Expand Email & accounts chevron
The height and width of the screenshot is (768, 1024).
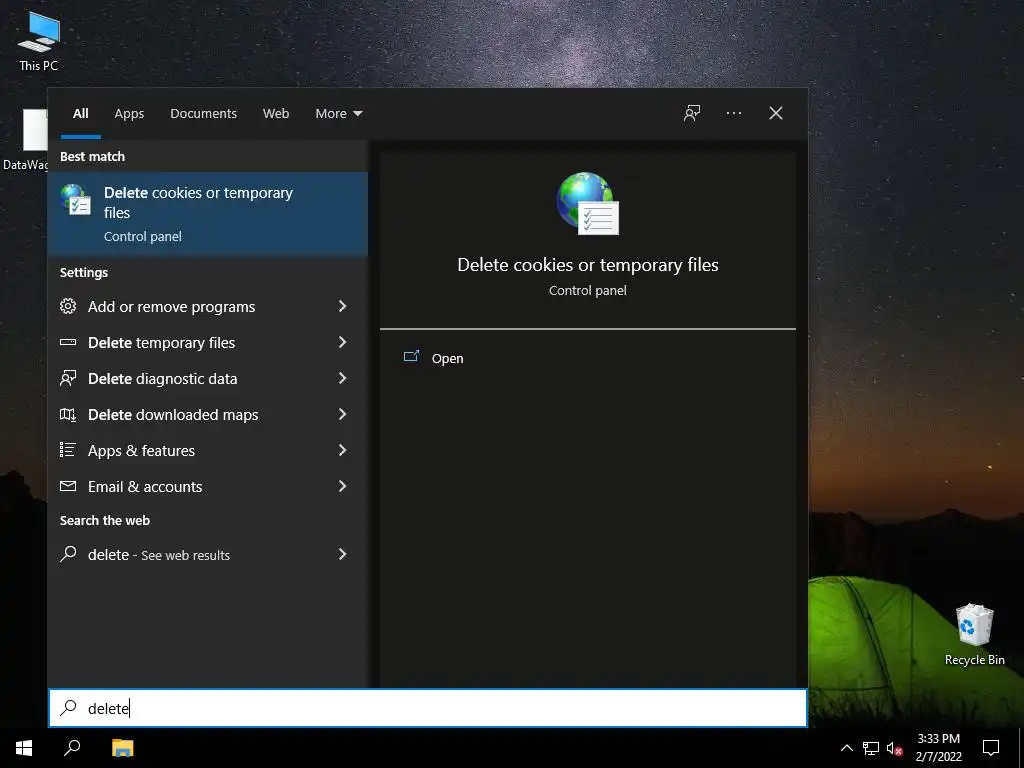coord(342,486)
